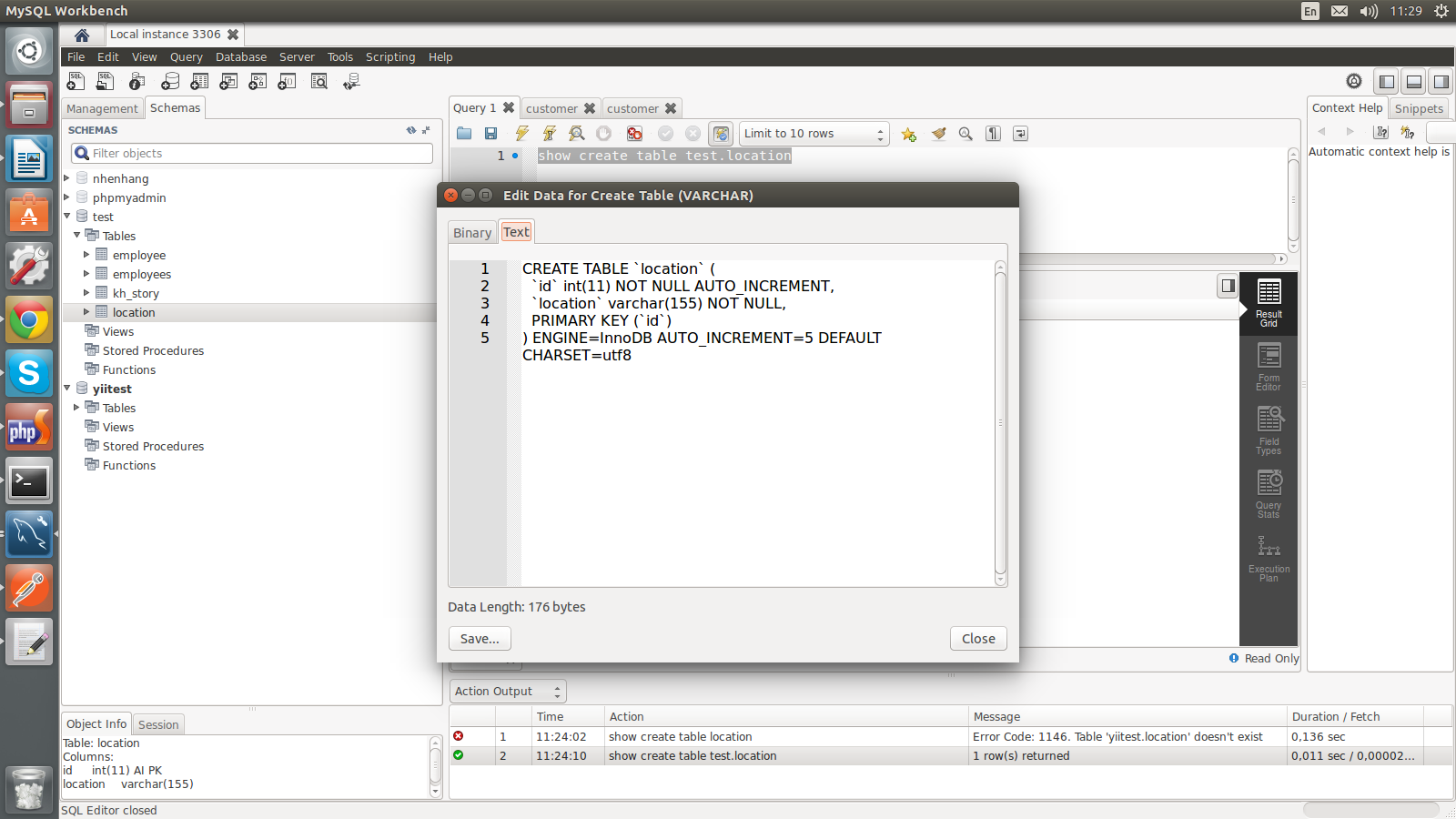Viewport: 1456px width, 819px height.
Task: Show Query Stats panel
Action: (x=1269, y=494)
